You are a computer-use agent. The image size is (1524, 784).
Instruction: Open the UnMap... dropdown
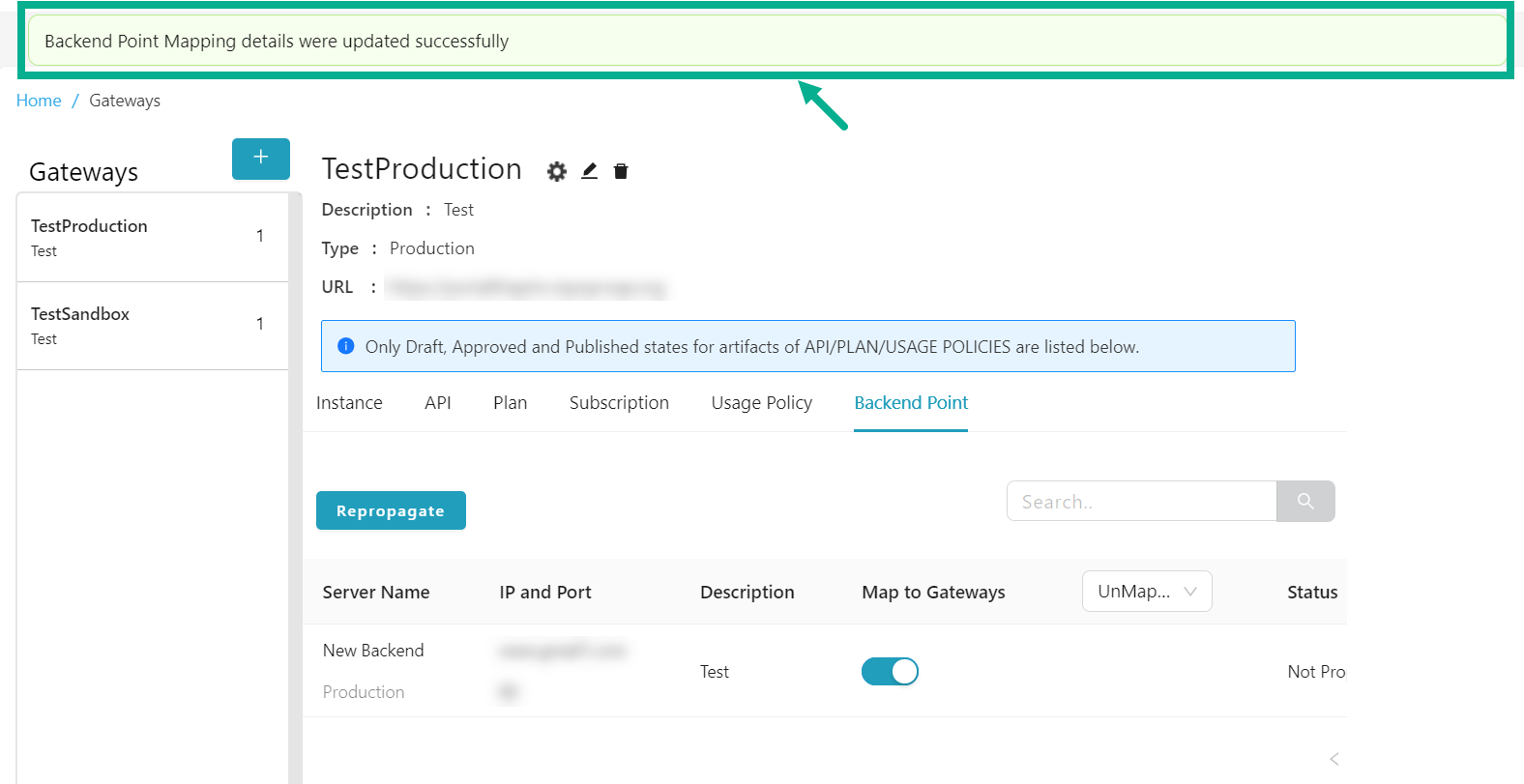(x=1147, y=592)
